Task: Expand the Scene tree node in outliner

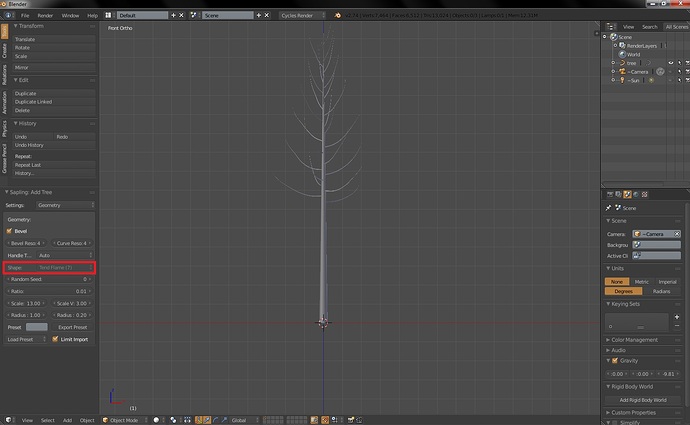Action: tap(605, 37)
